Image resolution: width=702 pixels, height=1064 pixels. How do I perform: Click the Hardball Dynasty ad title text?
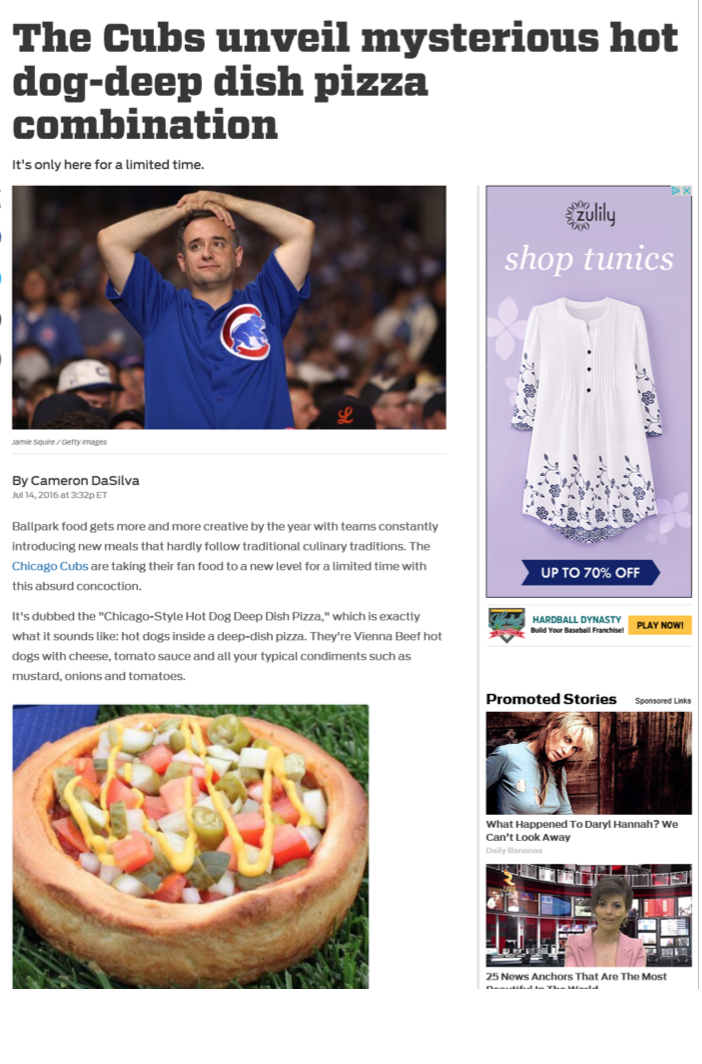coord(577,620)
